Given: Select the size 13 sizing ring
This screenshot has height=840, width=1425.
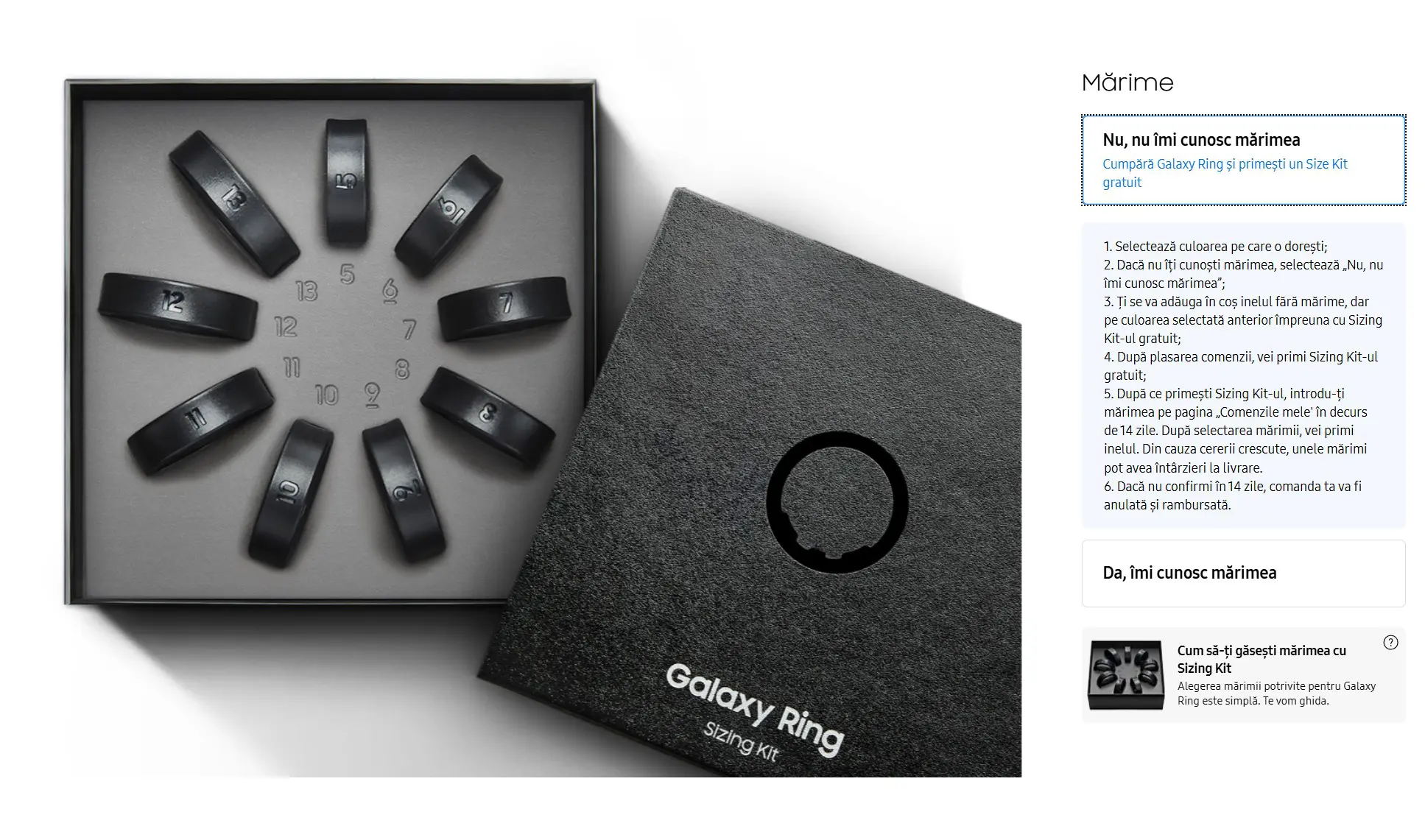Looking at the screenshot, I should [234, 202].
